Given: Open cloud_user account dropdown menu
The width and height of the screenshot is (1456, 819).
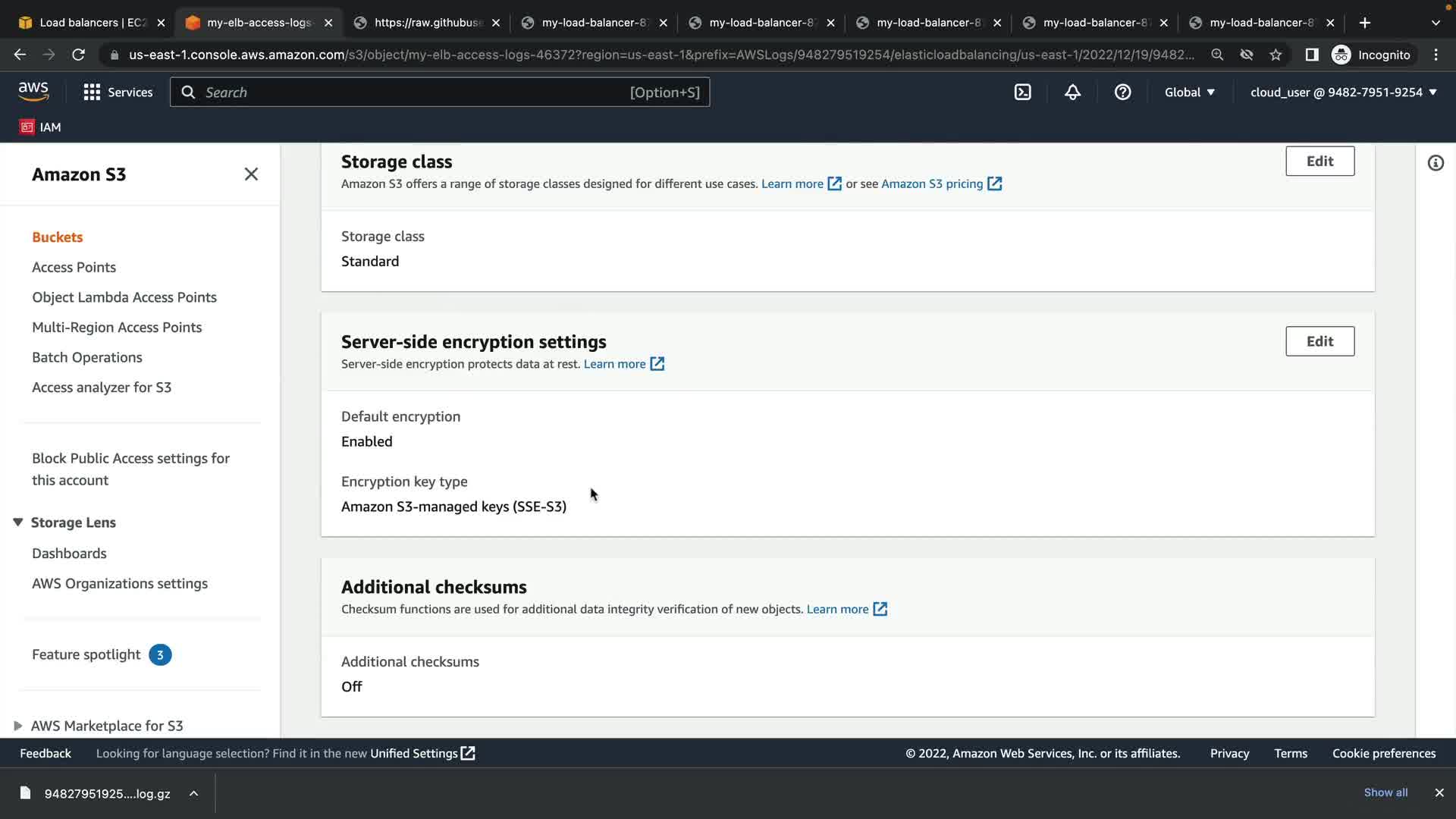Looking at the screenshot, I should click(1343, 93).
